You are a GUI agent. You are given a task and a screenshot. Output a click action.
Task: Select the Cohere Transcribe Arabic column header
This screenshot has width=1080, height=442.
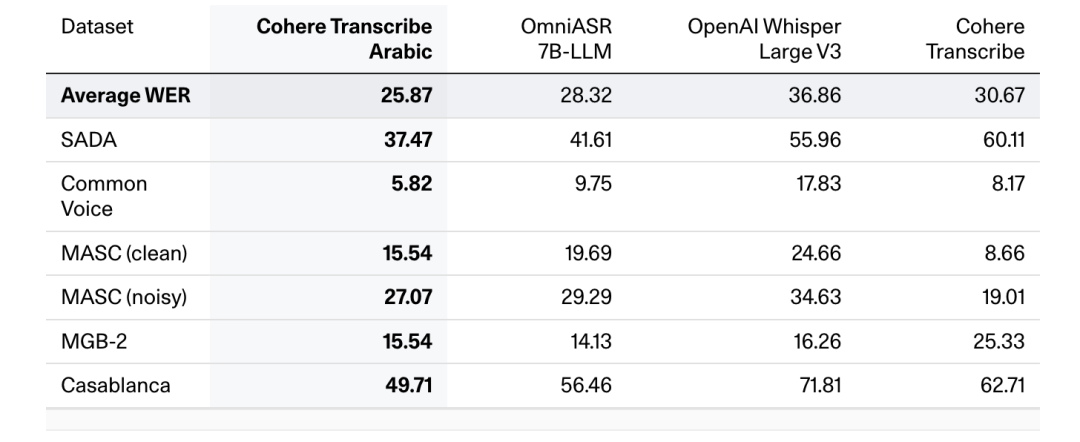pyautogui.click(x=344, y=39)
